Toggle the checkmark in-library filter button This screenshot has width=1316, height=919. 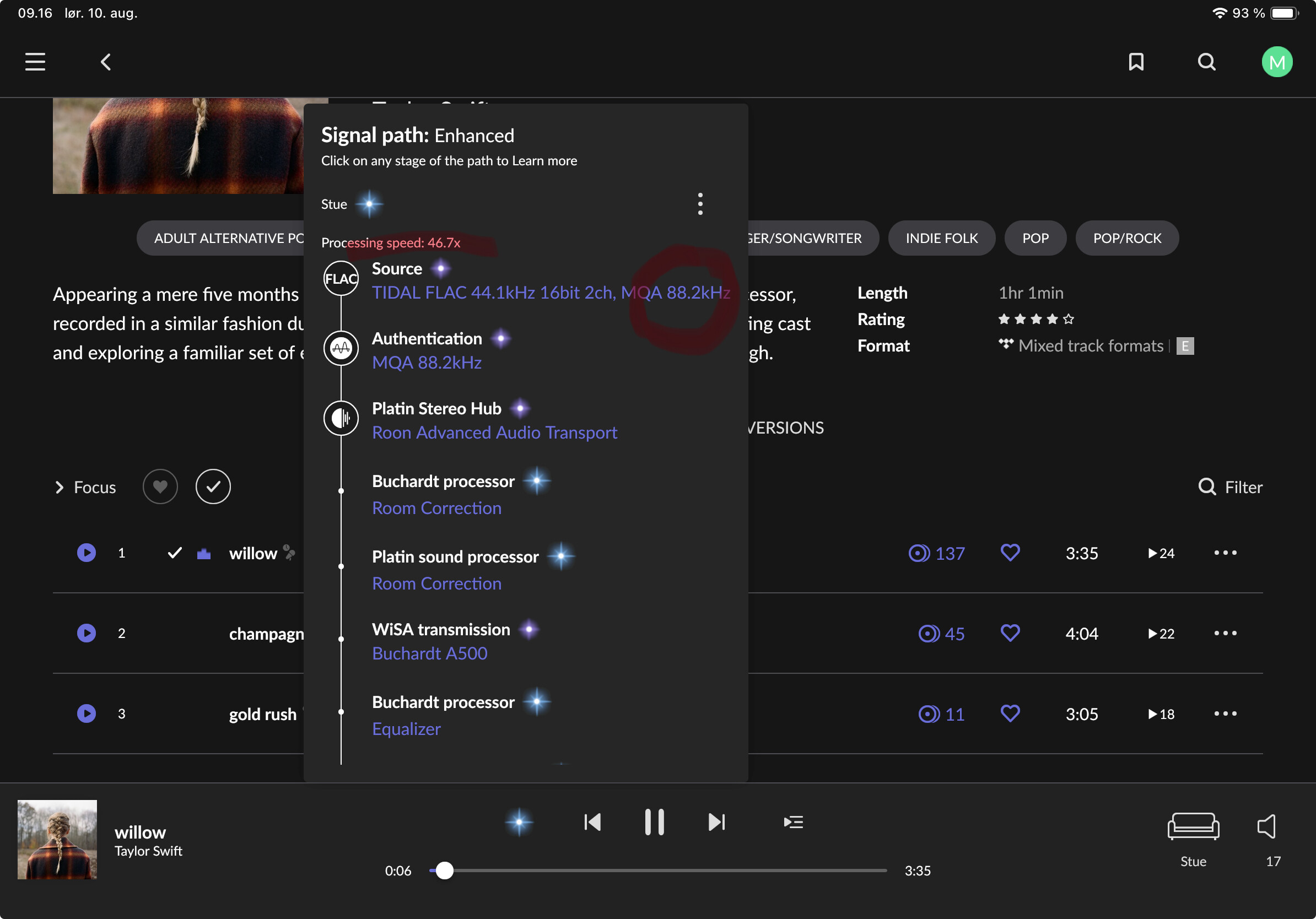[213, 486]
